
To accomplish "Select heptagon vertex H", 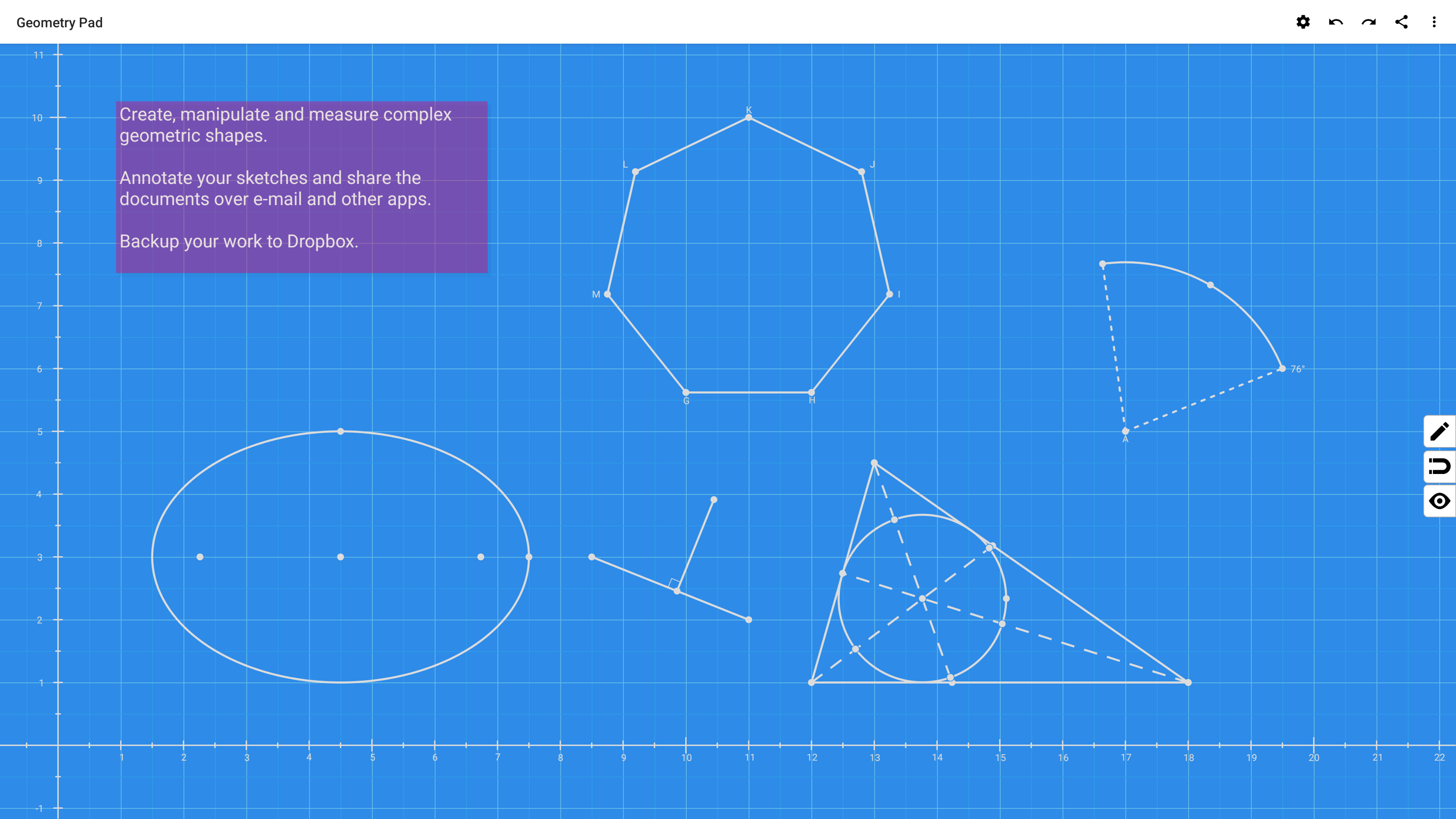I will [x=811, y=392].
